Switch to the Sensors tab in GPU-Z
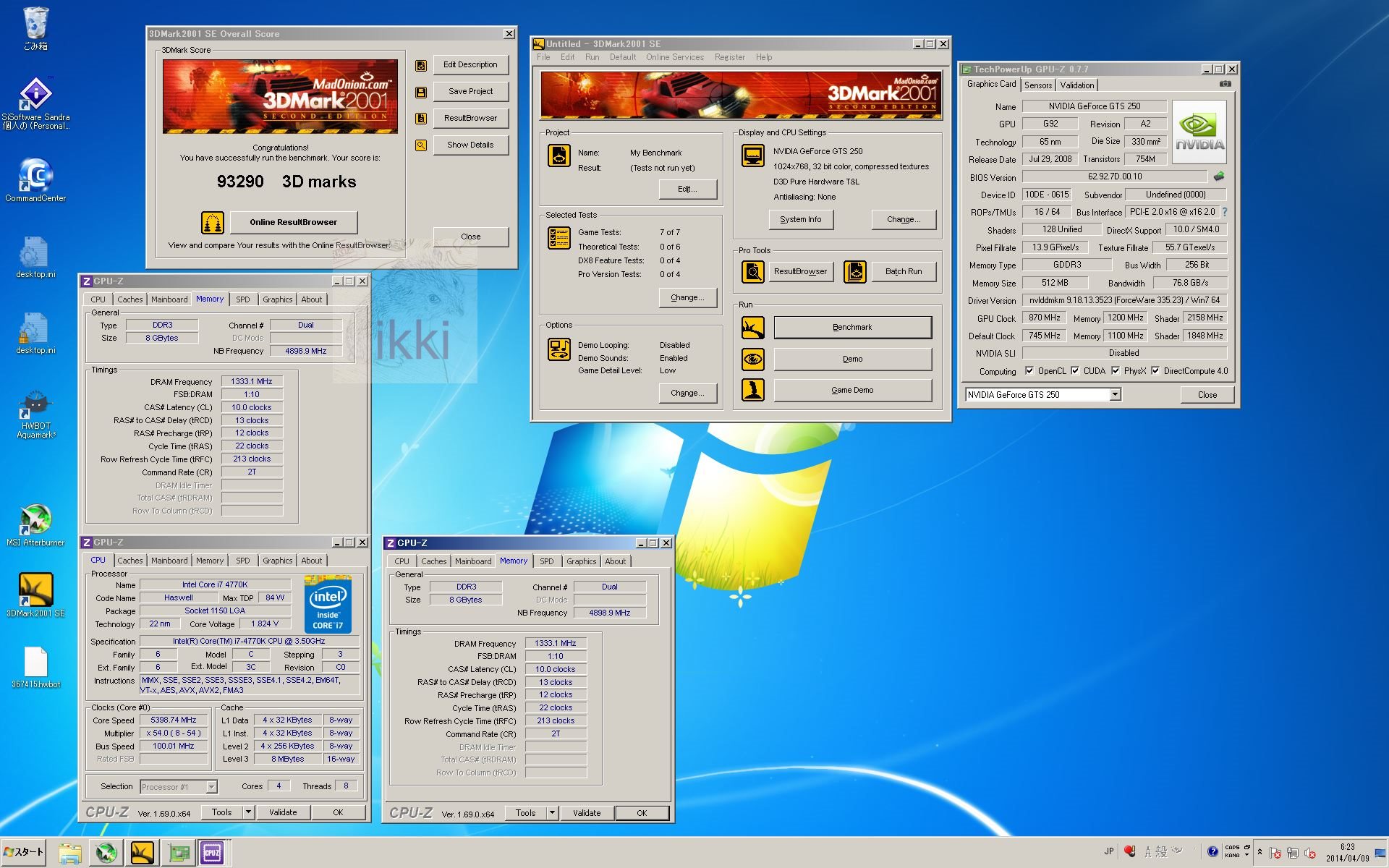The height and width of the screenshot is (868, 1389). (x=1038, y=85)
